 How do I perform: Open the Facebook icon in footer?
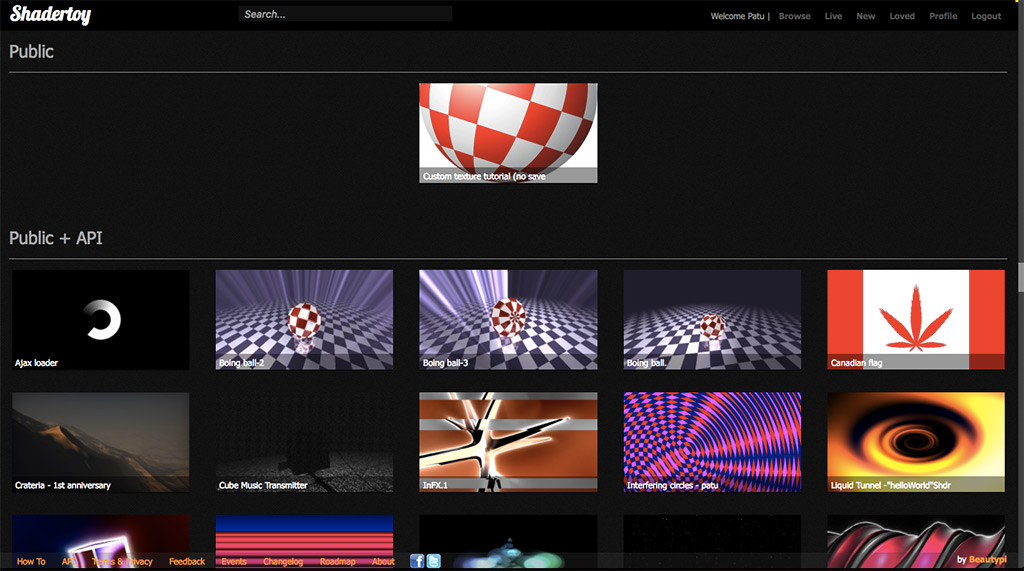point(417,561)
